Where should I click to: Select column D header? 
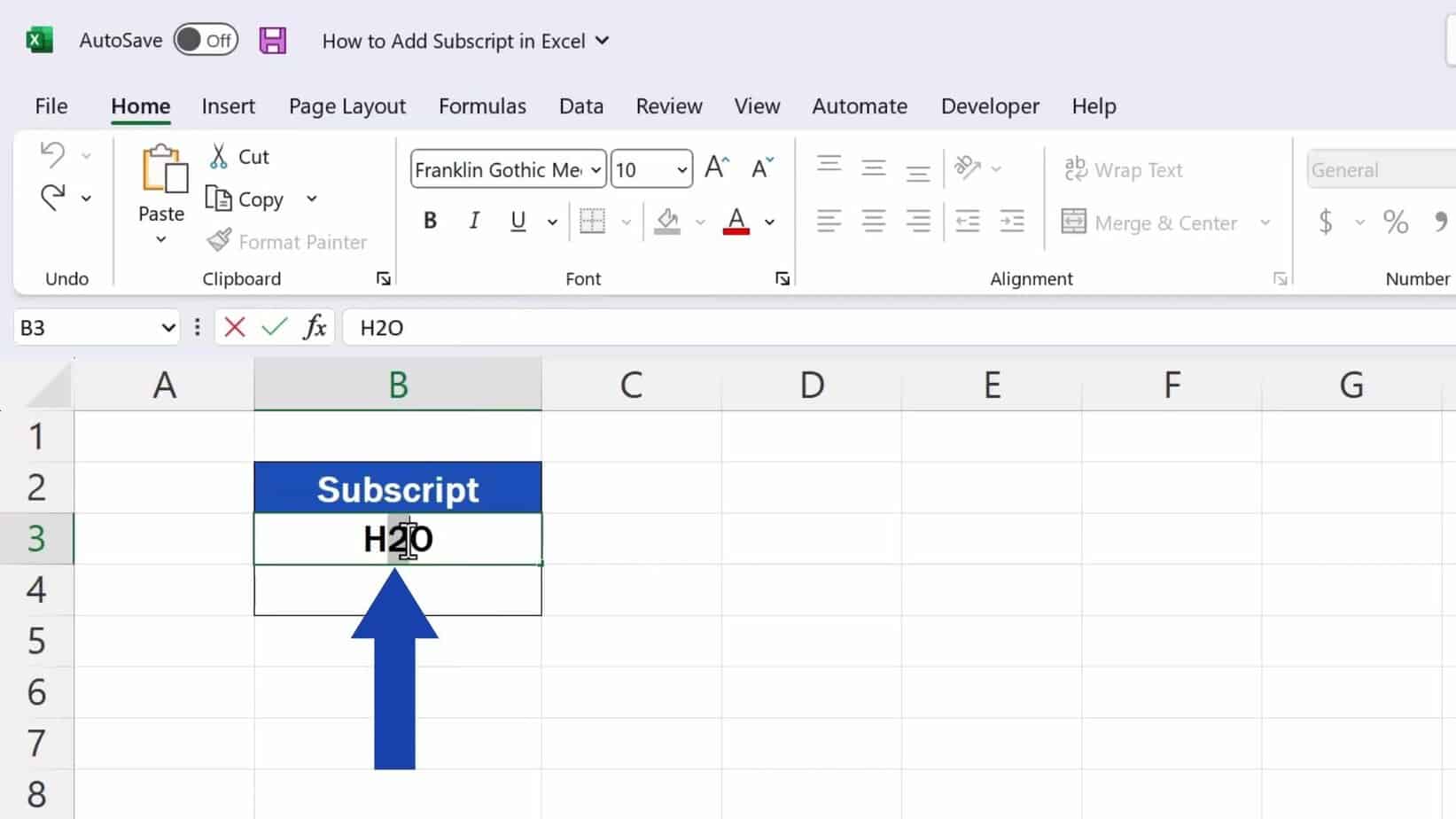[x=811, y=386]
